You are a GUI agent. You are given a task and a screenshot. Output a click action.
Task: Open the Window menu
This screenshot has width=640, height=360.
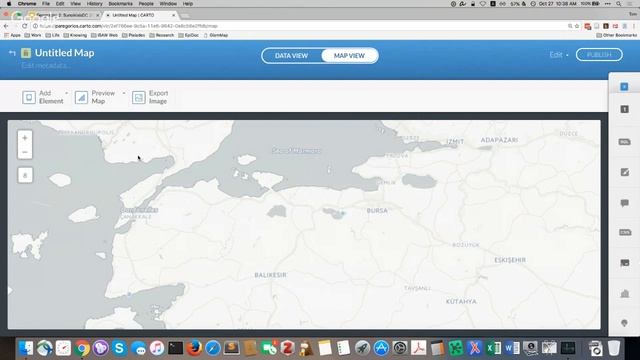(x=168, y=4)
